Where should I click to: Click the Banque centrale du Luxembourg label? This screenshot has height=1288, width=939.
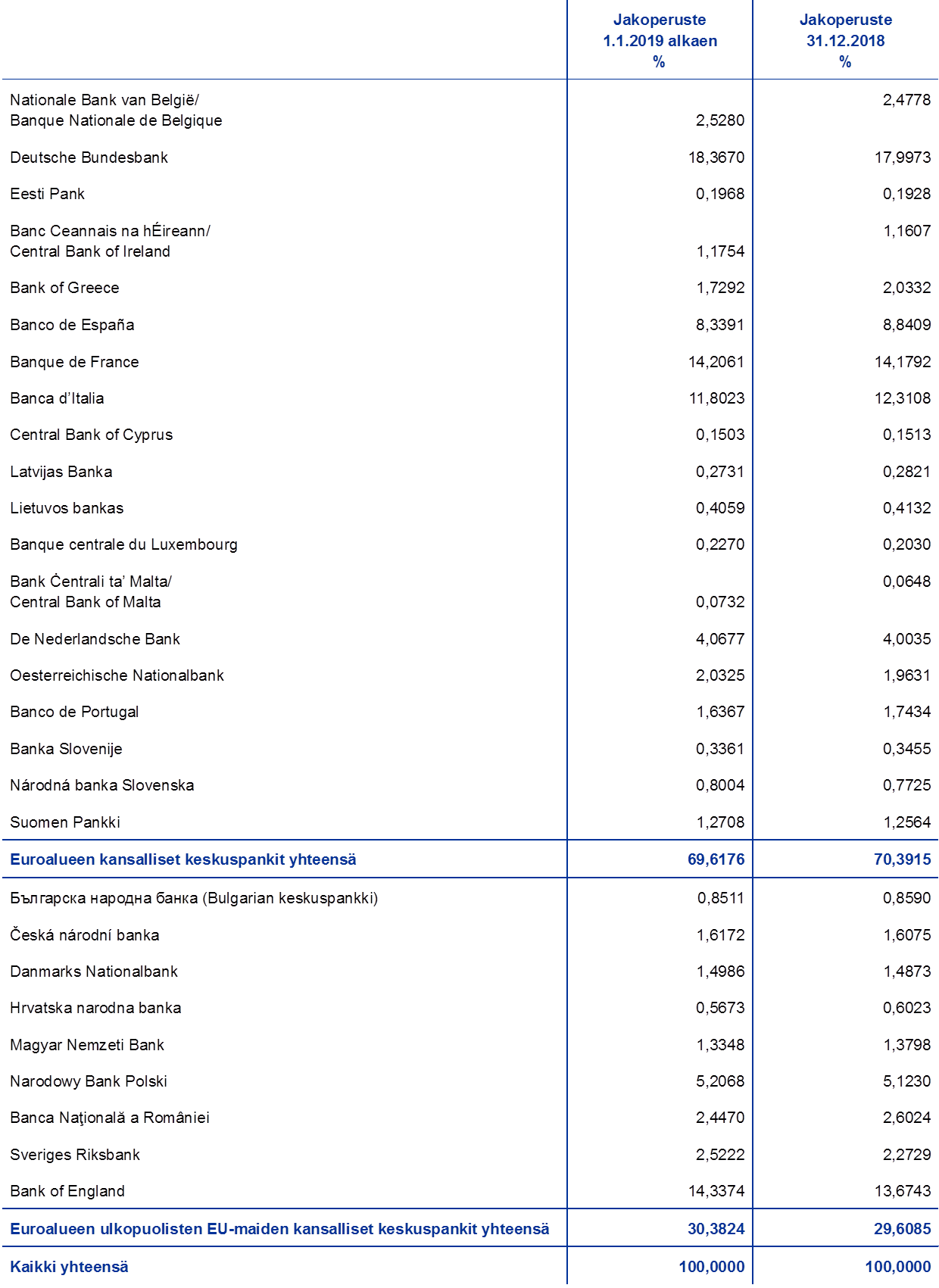[123, 544]
